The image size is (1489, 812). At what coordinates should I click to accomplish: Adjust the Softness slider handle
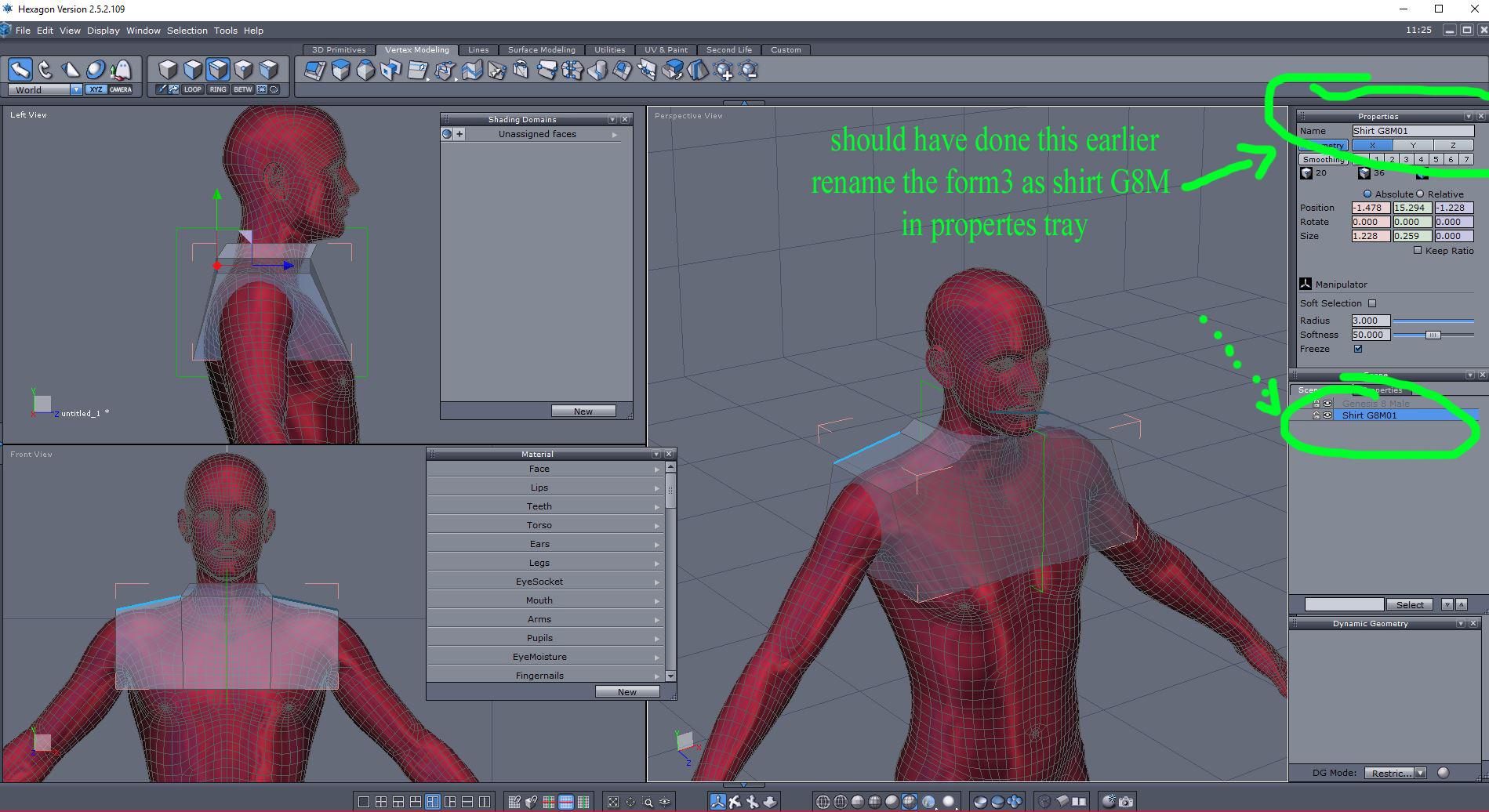[x=1433, y=335]
